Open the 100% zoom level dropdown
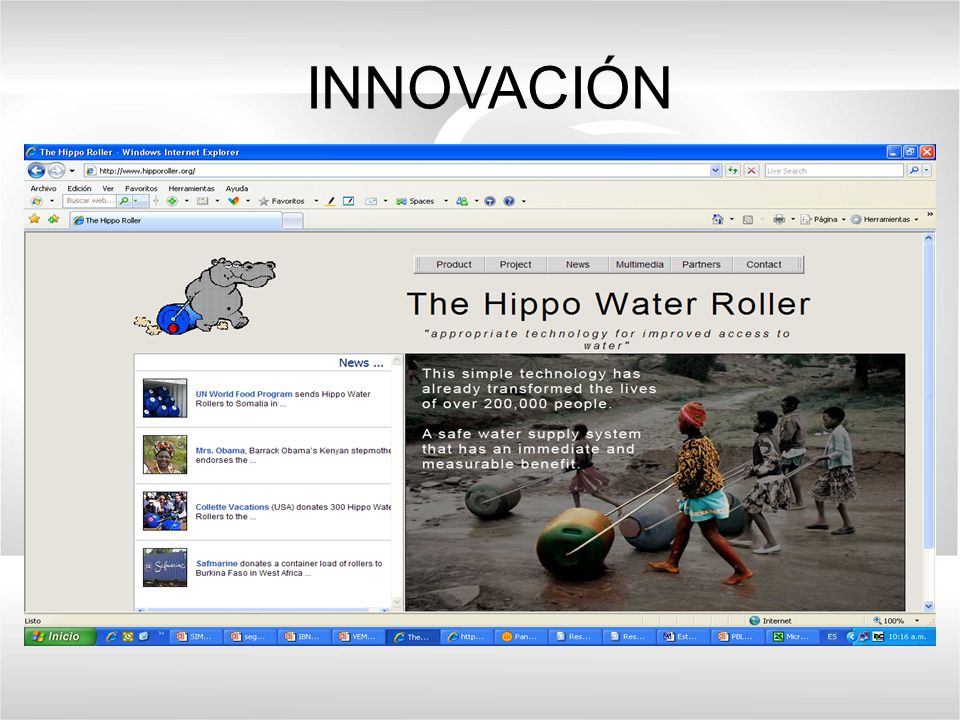Viewport: 960px width, 720px height. pos(917,620)
